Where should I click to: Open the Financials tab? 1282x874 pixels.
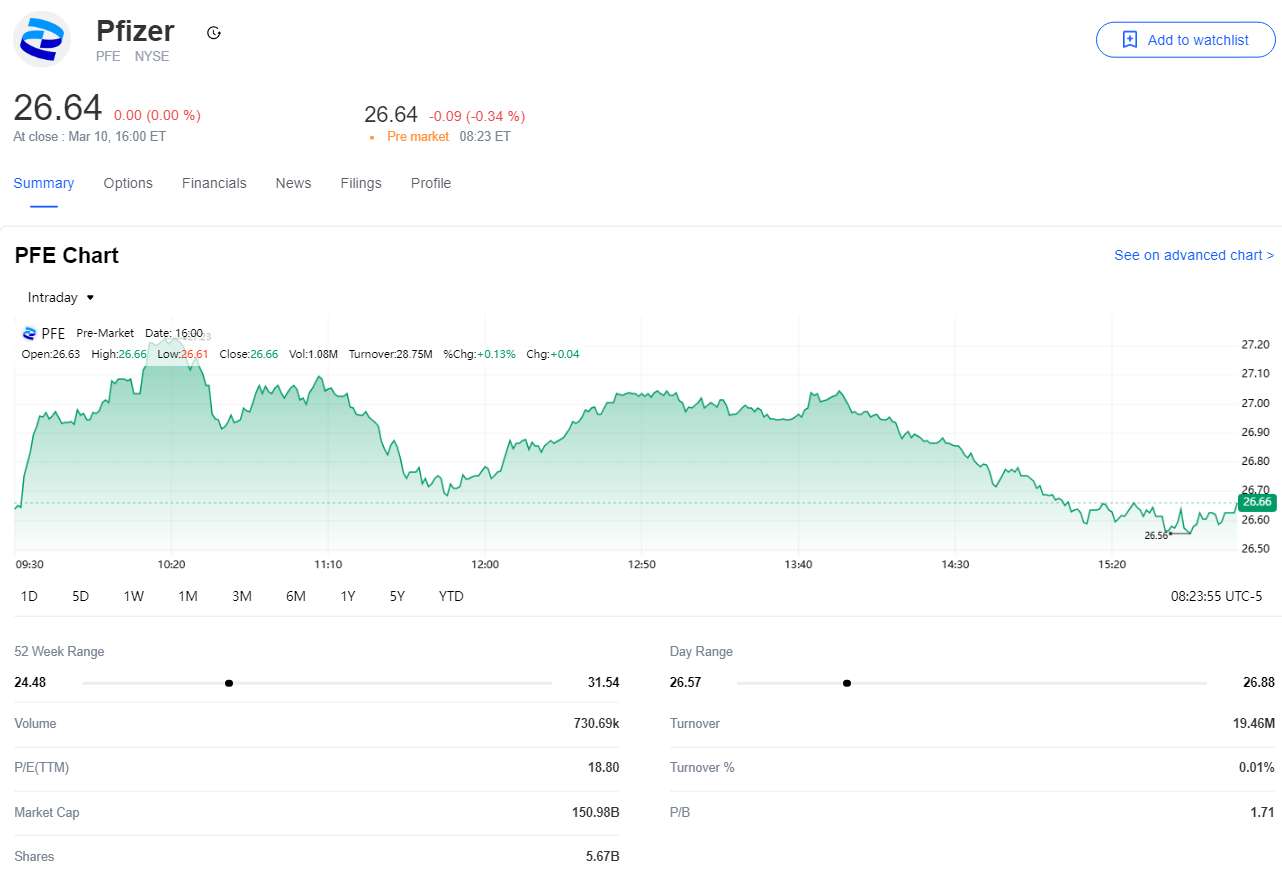point(214,183)
